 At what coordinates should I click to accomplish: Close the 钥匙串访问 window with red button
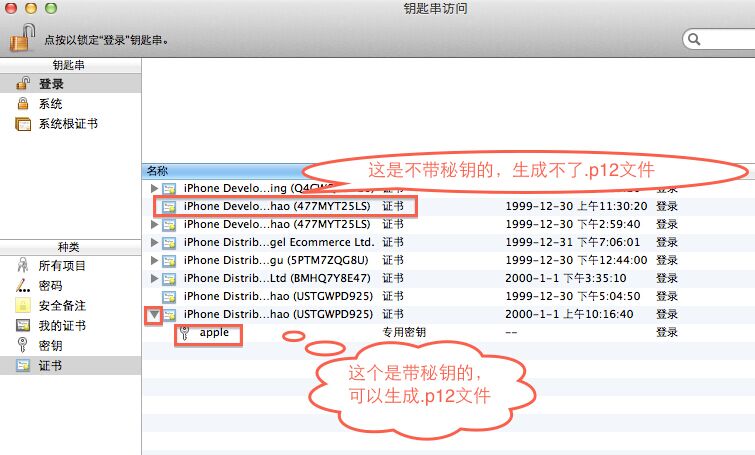[x=11, y=8]
